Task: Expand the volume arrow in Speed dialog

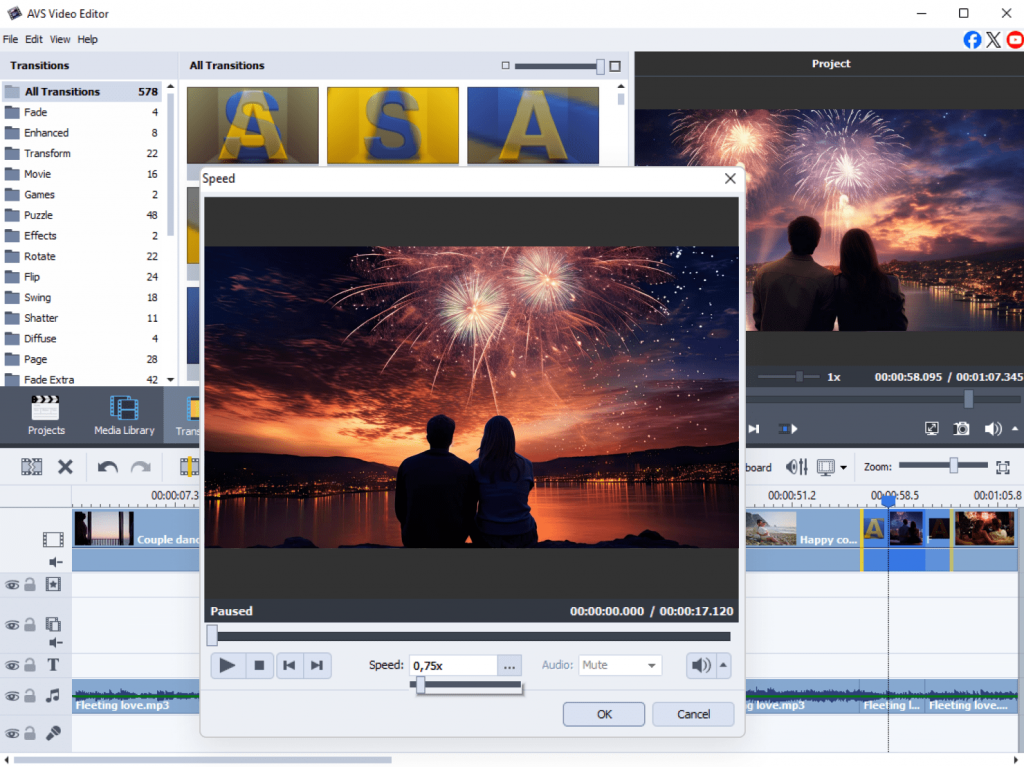Action: click(724, 665)
